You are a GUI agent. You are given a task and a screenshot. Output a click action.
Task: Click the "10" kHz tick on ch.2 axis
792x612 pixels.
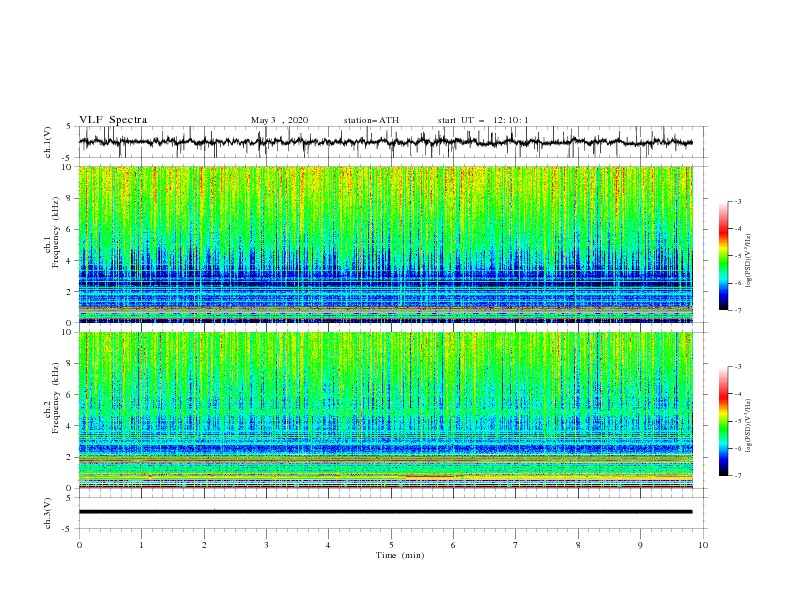(68, 332)
